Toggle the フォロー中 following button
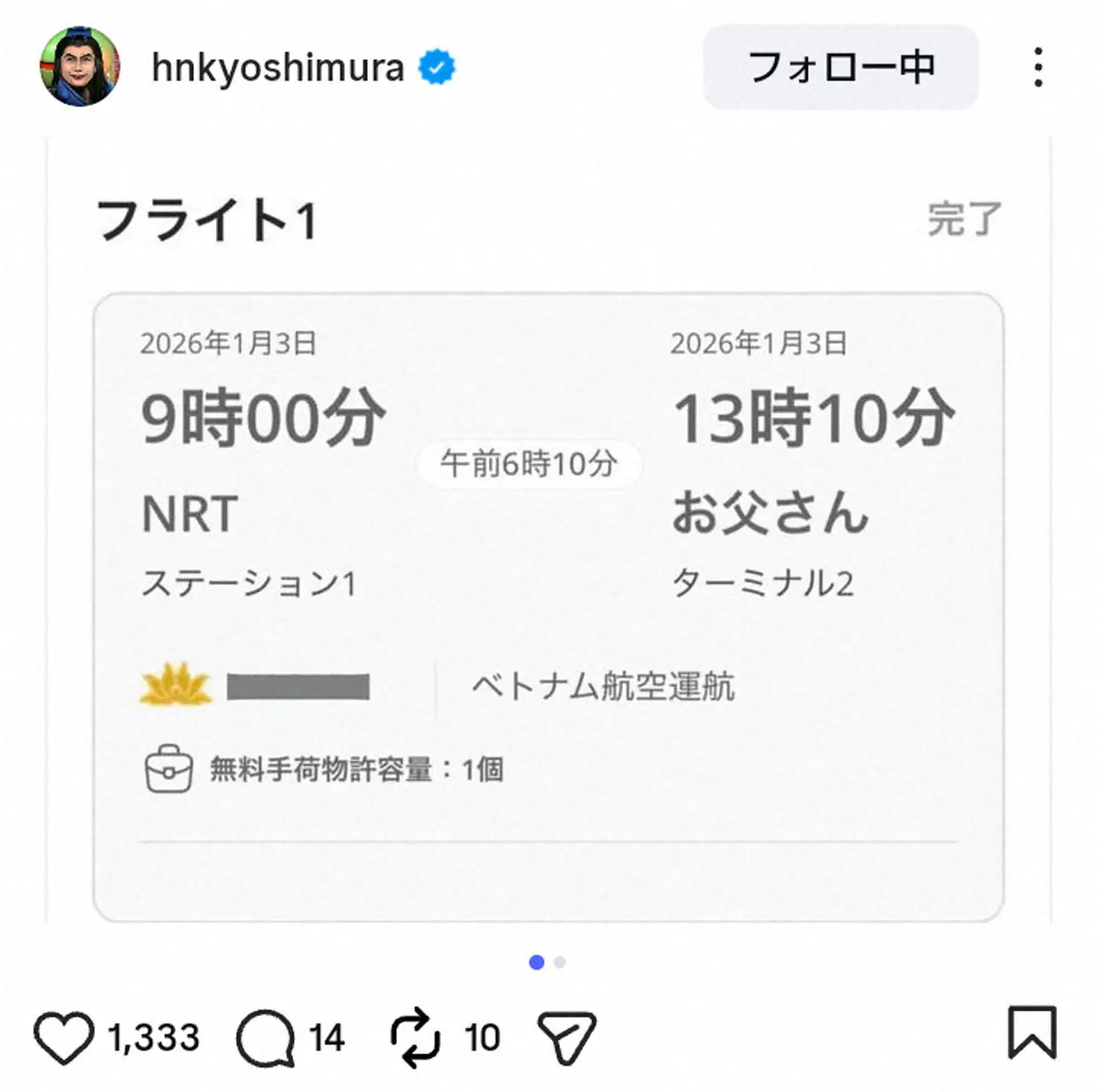The image size is (1098, 1092). [x=840, y=67]
